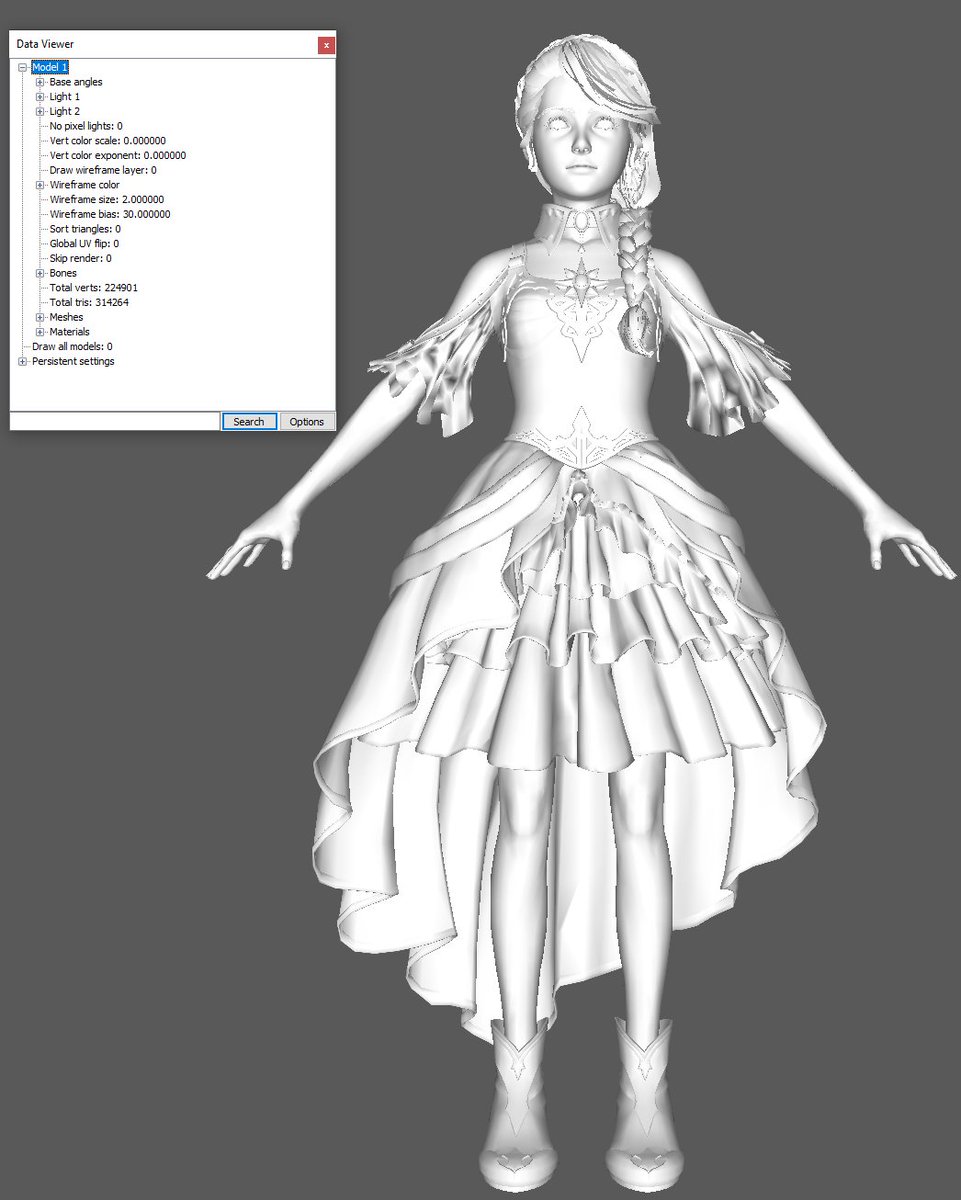This screenshot has height=1200, width=961.
Task: Collapse the Model 1 tree node
Action: coord(22,67)
